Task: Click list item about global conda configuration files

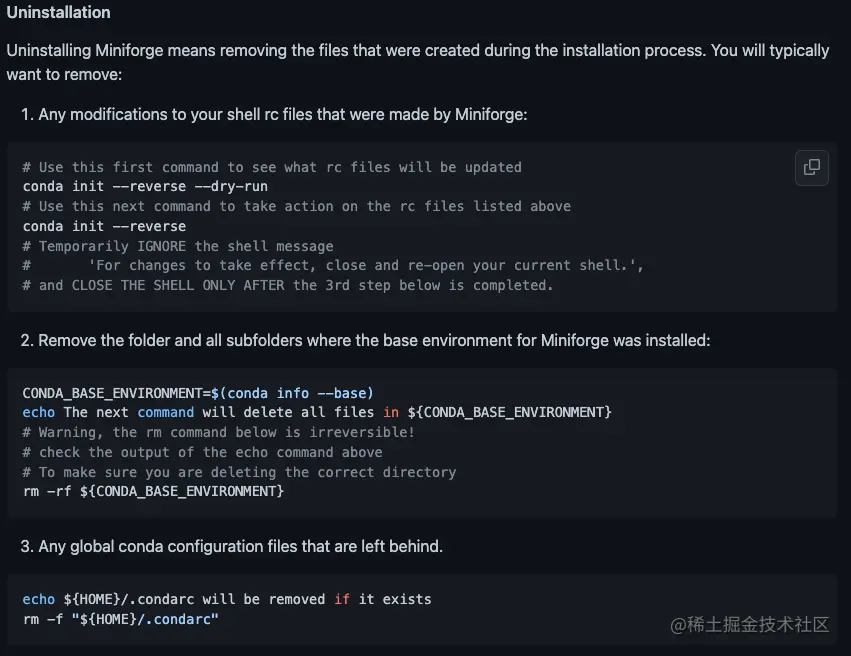Action: [231, 547]
